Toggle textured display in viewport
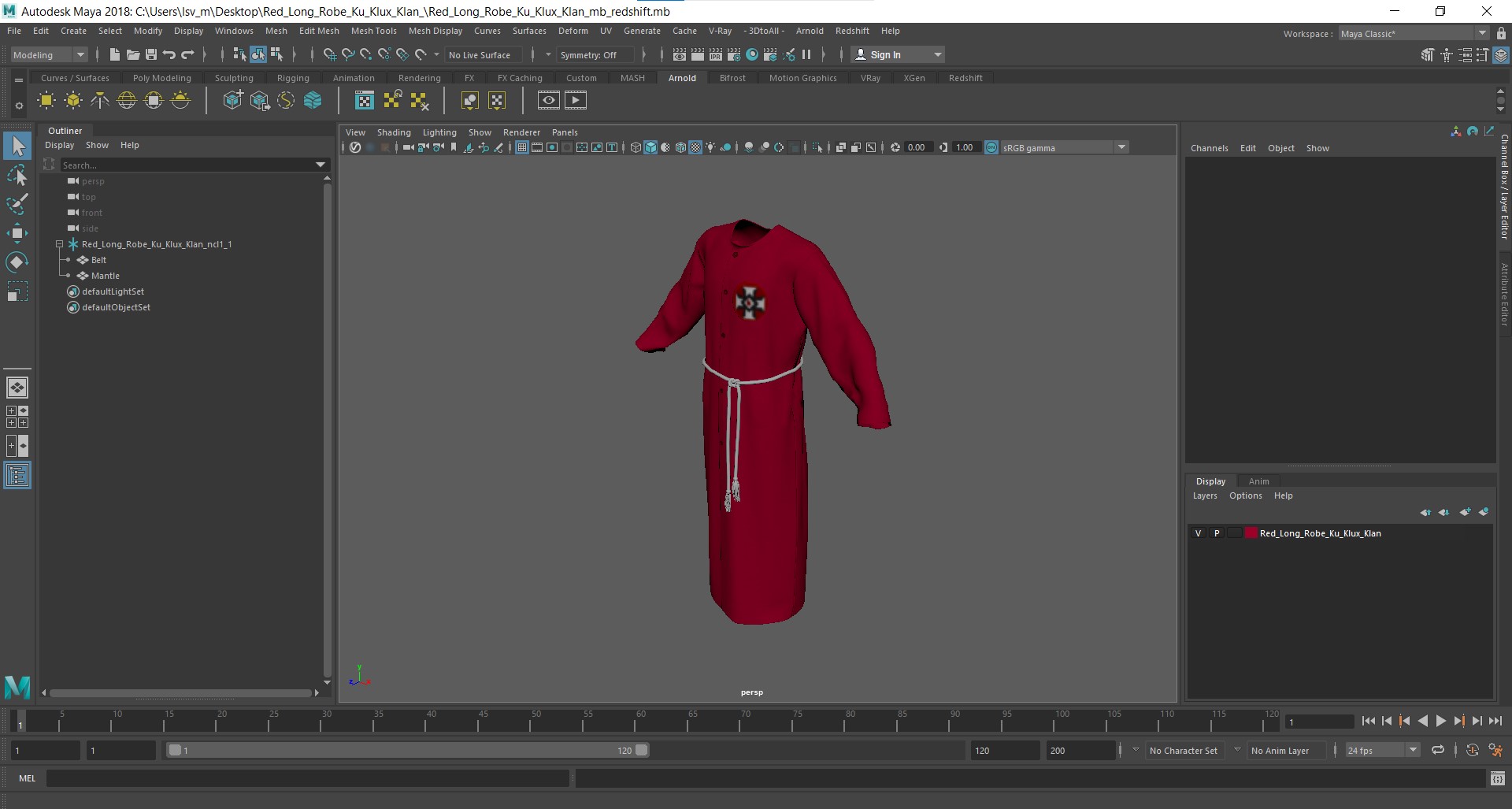This screenshot has height=809, width=1512. click(695, 147)
